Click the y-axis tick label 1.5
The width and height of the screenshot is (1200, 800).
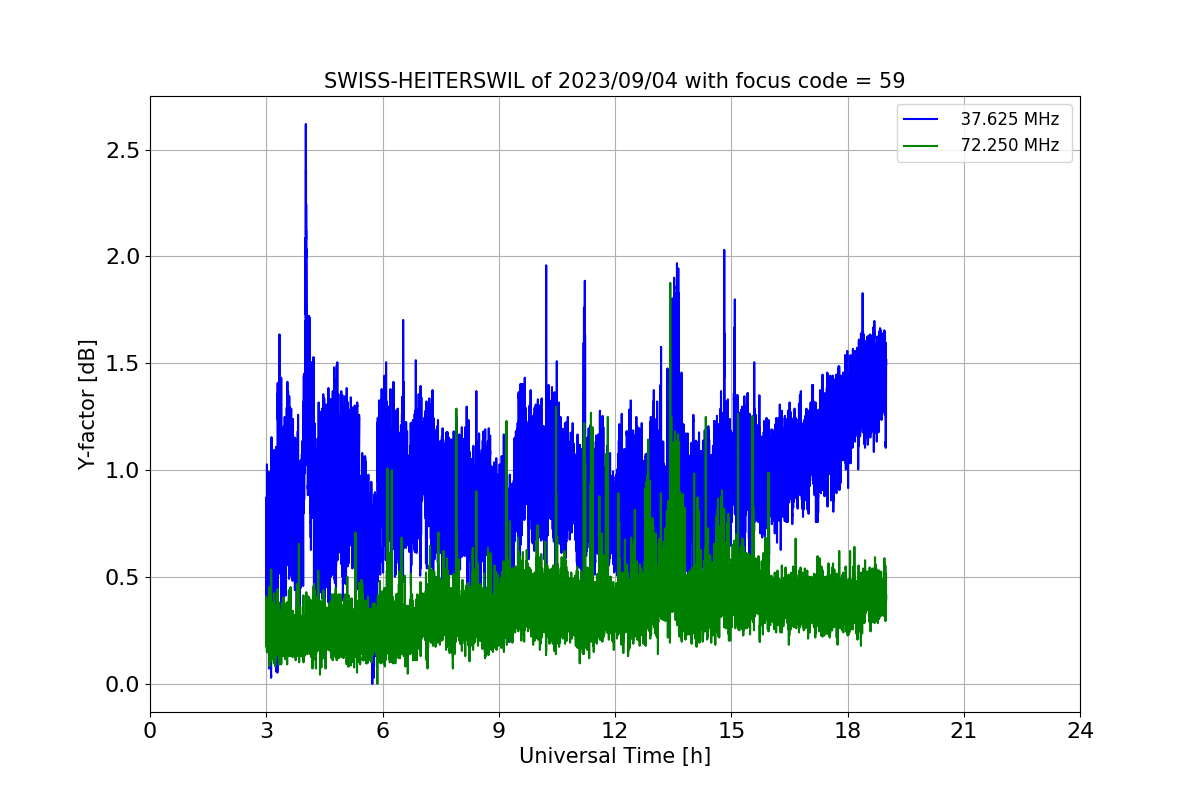click(x=122, y=364)
